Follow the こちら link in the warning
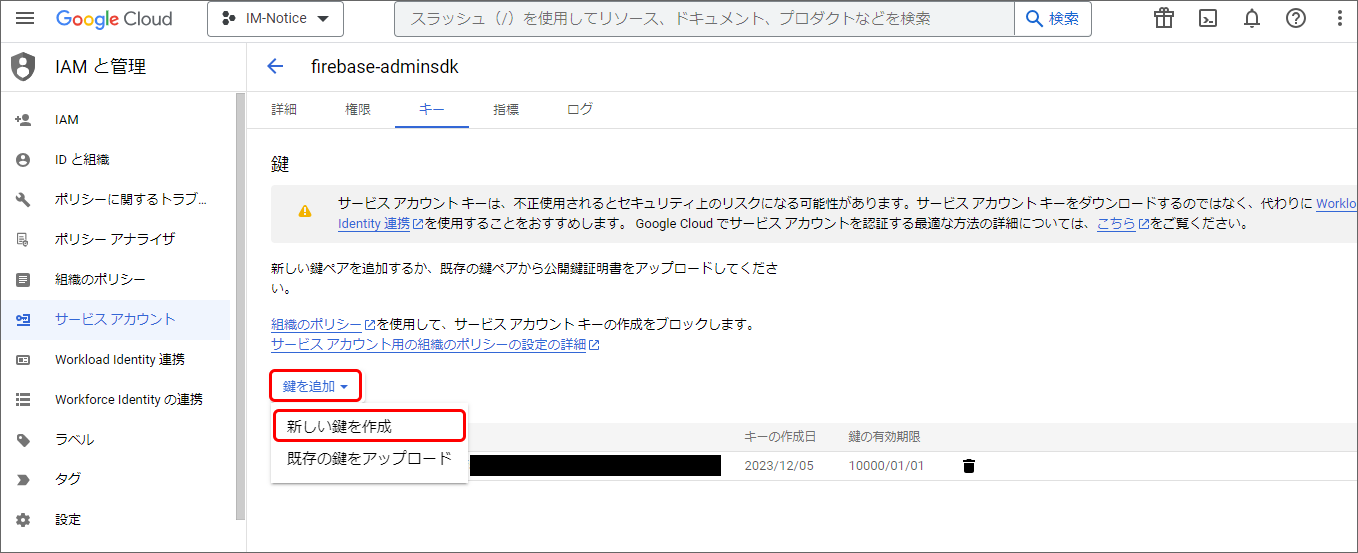1358x553 pixels. pyautogui.click(x=1122, y=224)
